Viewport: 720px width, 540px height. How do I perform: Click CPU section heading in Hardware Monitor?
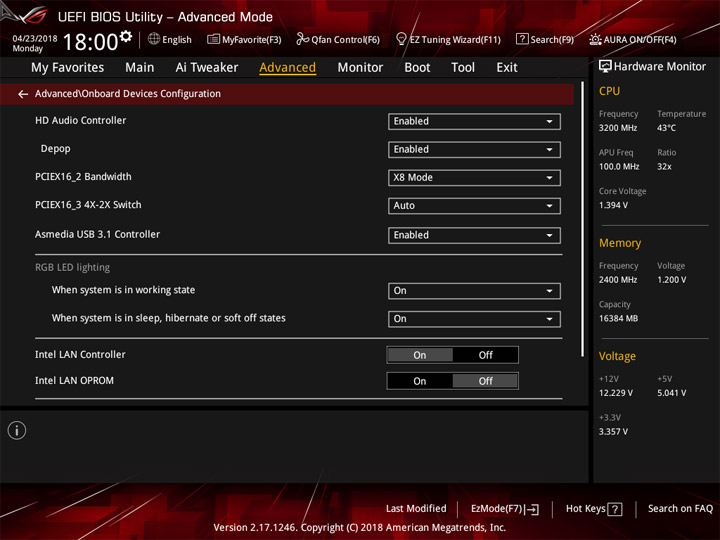609,91
